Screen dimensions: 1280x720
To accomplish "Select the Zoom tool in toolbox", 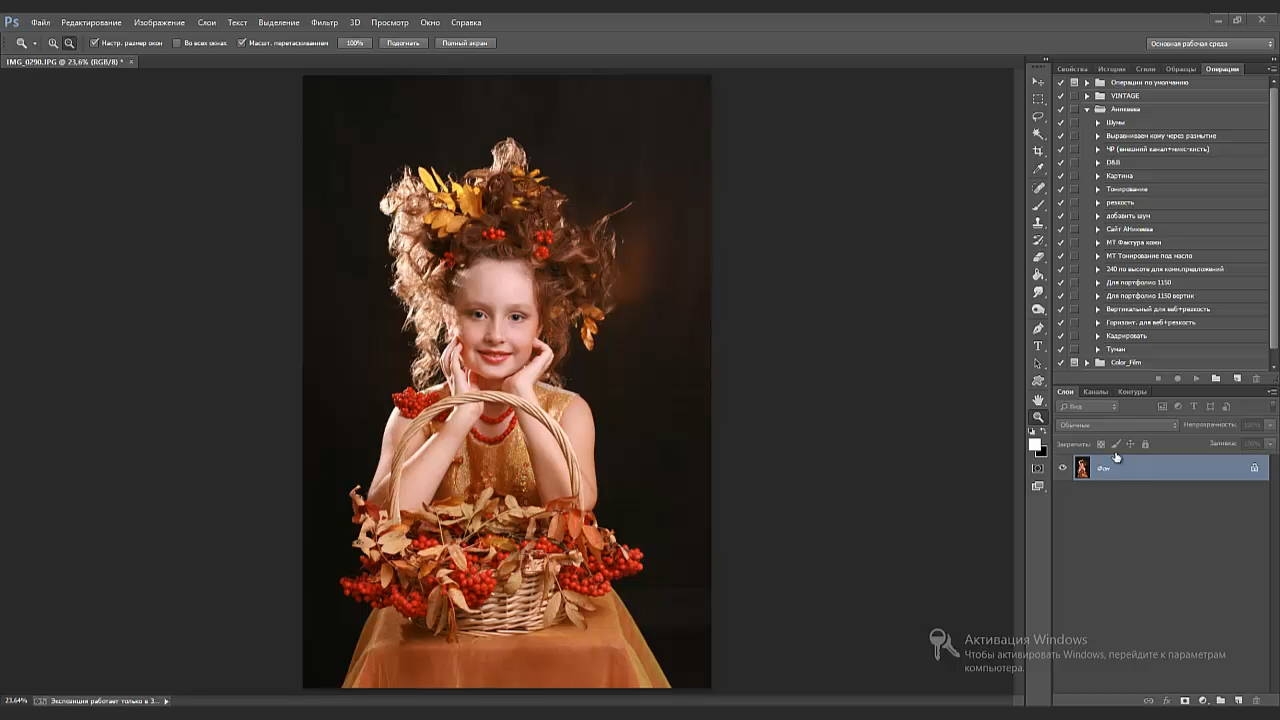I will (x=1038, y=417).
